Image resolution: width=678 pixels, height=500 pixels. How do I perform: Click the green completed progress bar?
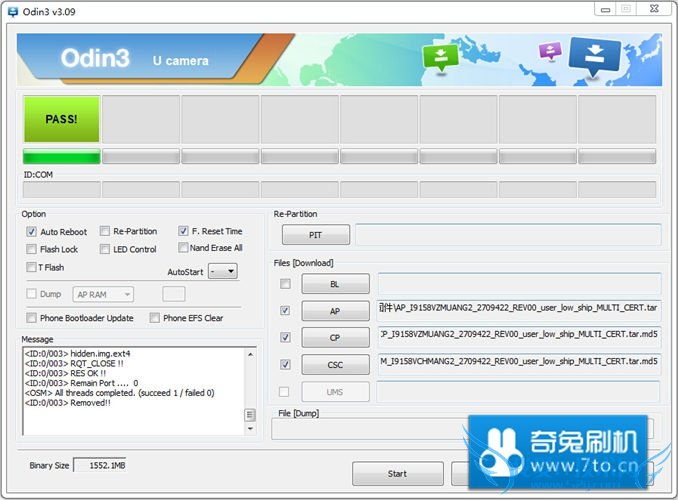[x=61, y=156]
